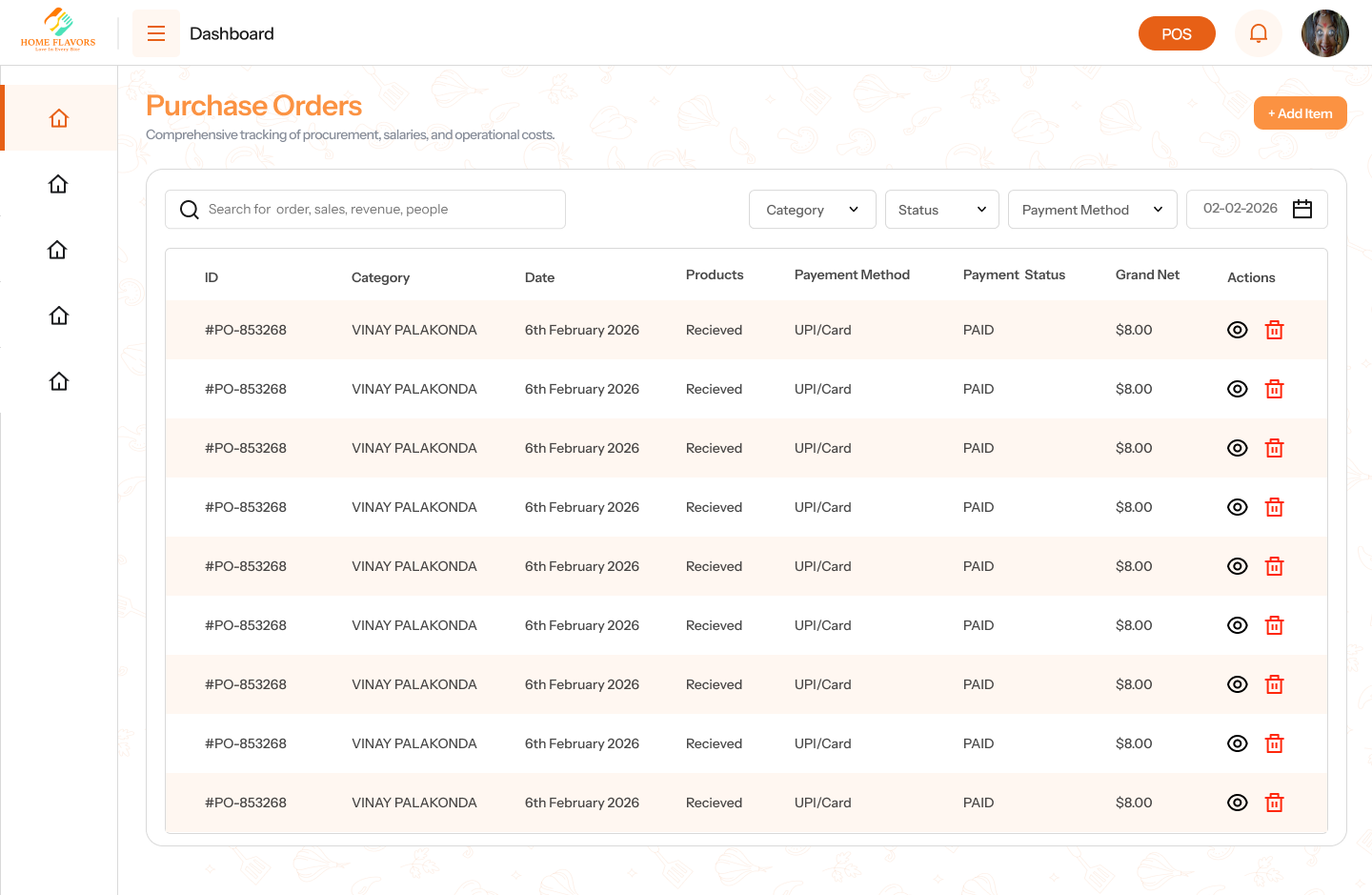Click the magnifier search icon

pyautogui.click(x=190, y=210)
